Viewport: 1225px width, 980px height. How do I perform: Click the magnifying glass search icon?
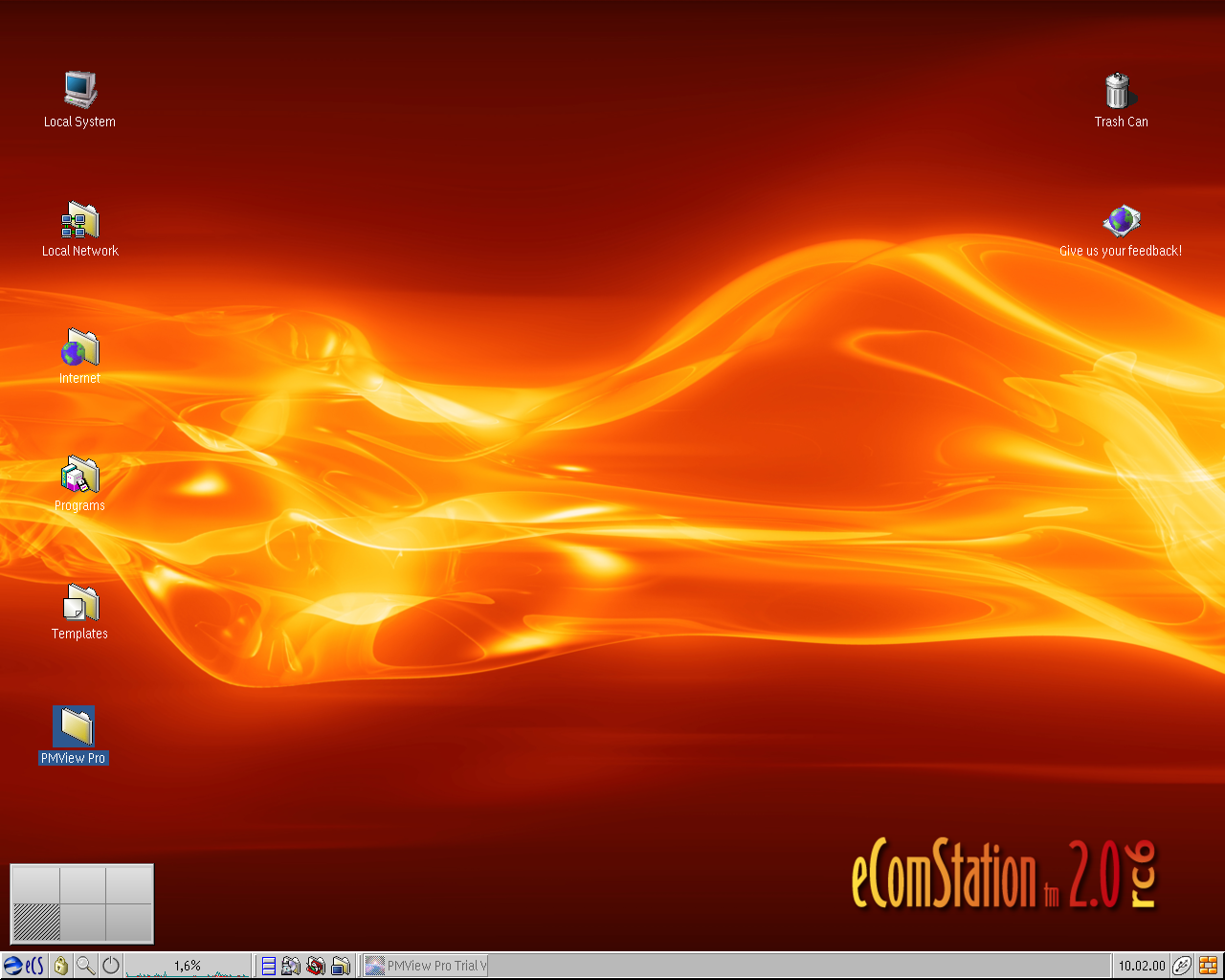coord(86,966)
